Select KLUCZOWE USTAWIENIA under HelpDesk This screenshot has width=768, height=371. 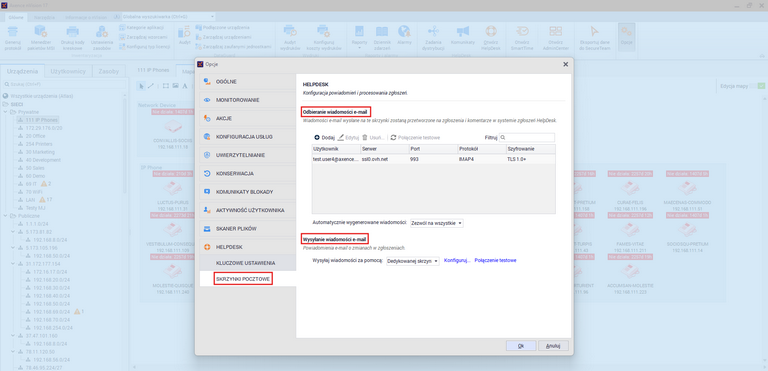(248, 263)
